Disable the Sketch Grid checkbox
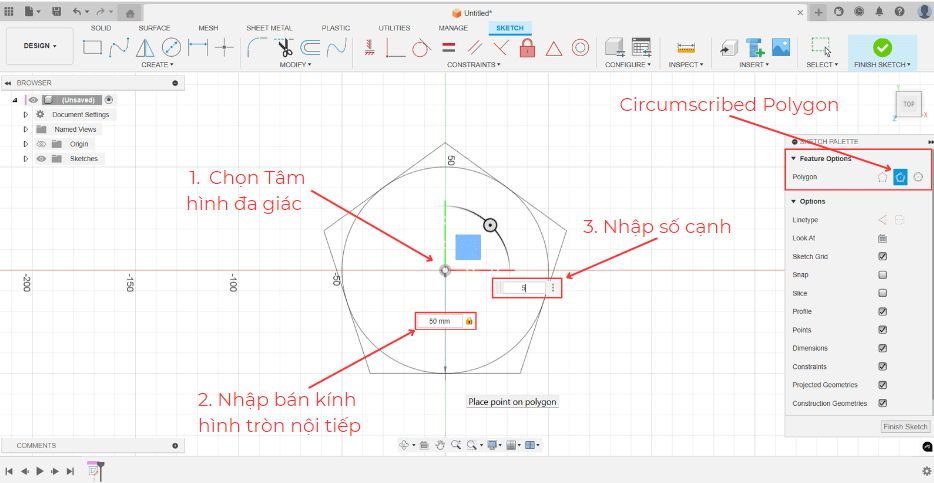This screenshot has width=934, height=483. (x=882, y=256)
